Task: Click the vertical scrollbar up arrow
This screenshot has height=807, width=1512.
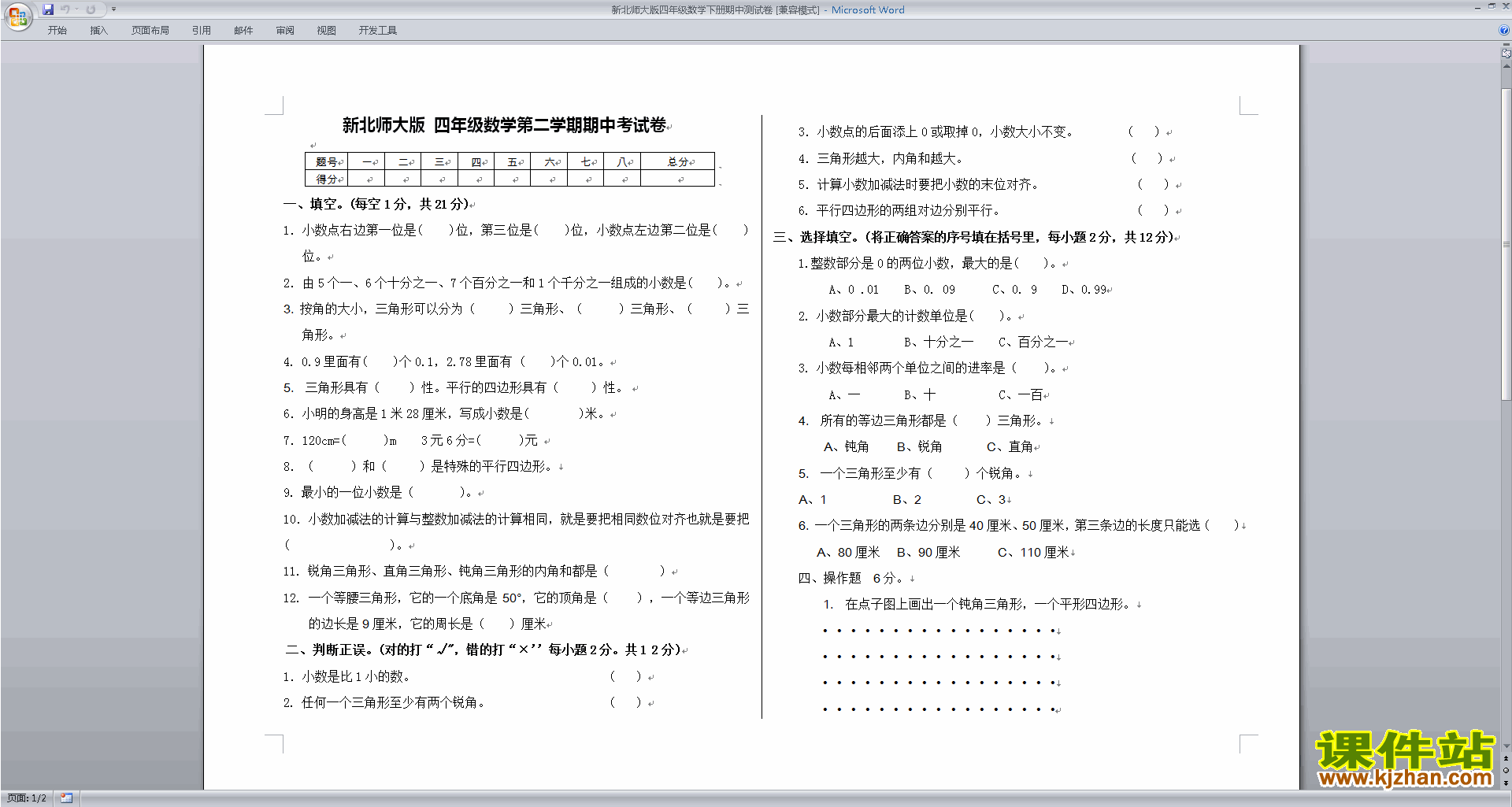Action: [x=1506, y=67]
